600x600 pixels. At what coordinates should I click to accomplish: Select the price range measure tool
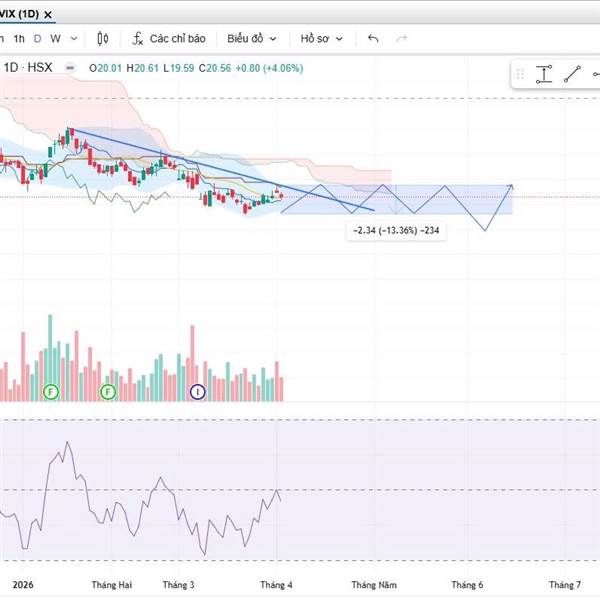[x=544, y=74]
